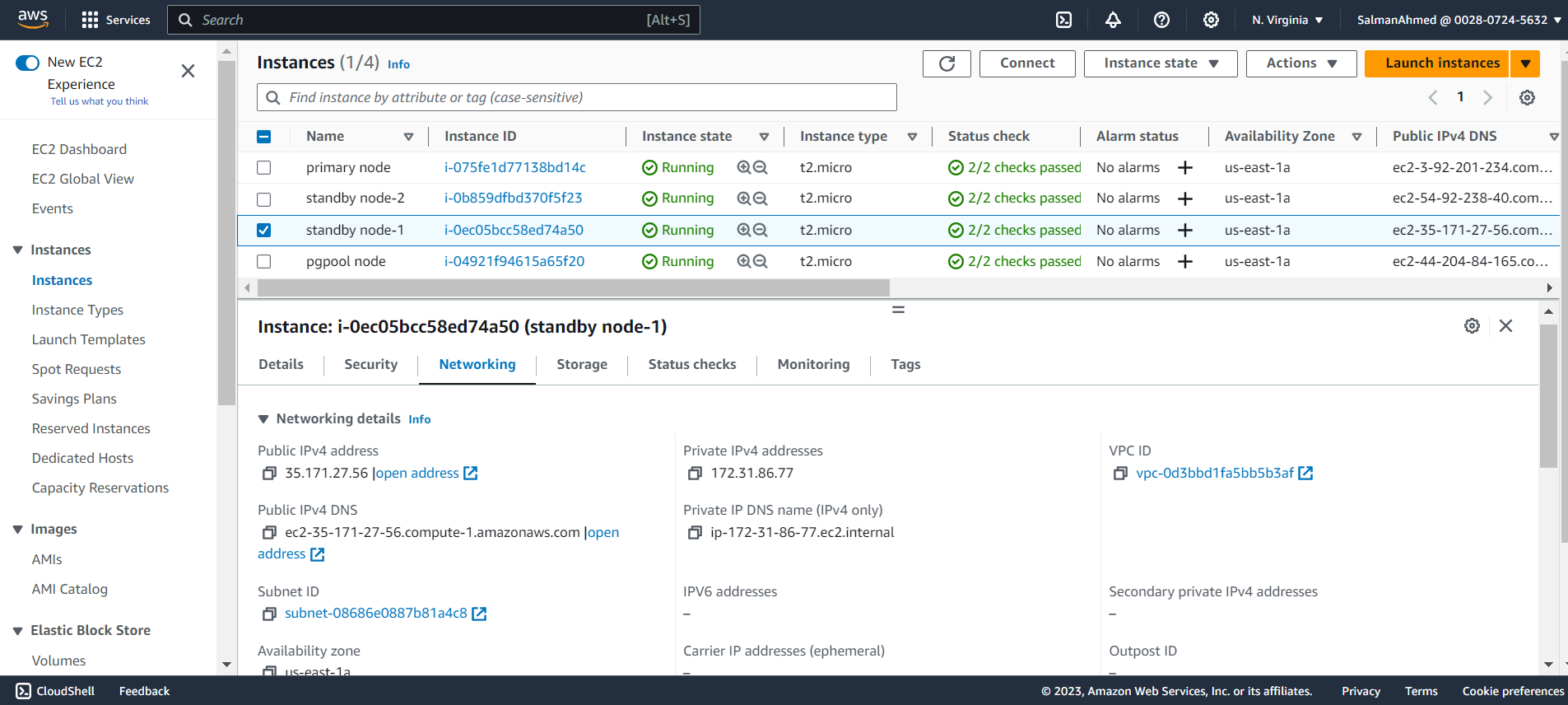The image size is (1568, 705).
Task: Open the help question mark icon
Action: click(1161, 20)
